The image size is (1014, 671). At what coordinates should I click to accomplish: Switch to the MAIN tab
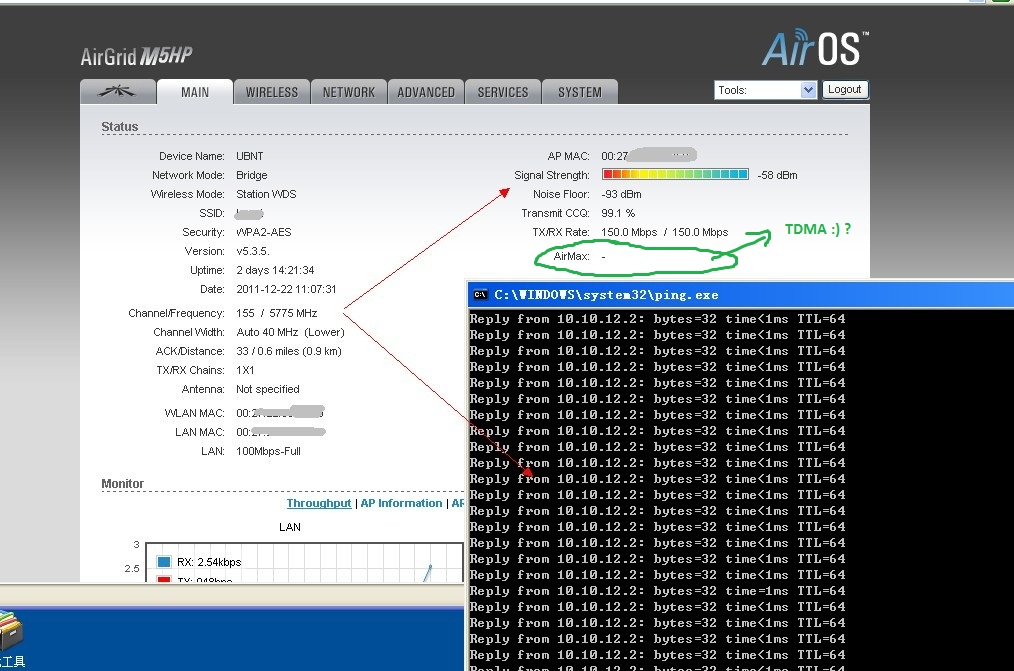point(195,92)
